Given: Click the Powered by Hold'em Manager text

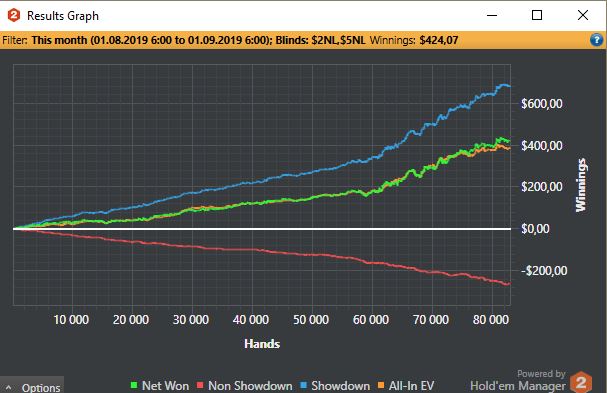Looking at the screenshot, I should [518, 380].
